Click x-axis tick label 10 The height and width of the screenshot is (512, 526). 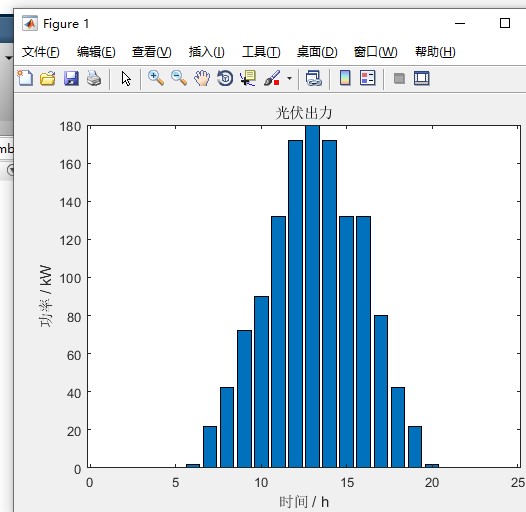coord(261,482)
